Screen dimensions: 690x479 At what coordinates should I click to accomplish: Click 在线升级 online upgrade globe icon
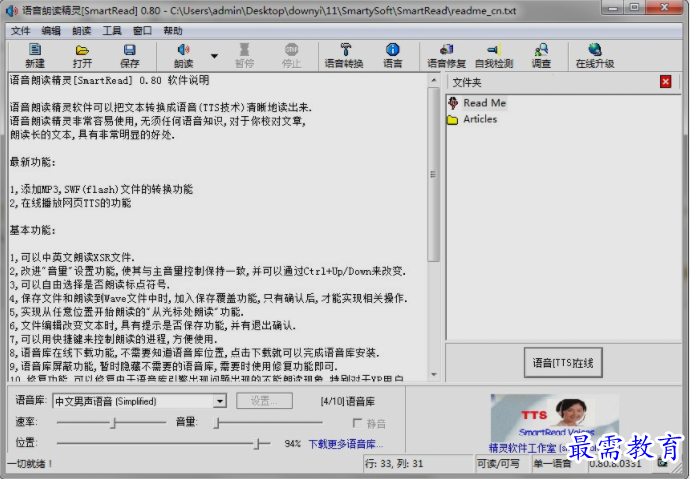tap(595, 55)
